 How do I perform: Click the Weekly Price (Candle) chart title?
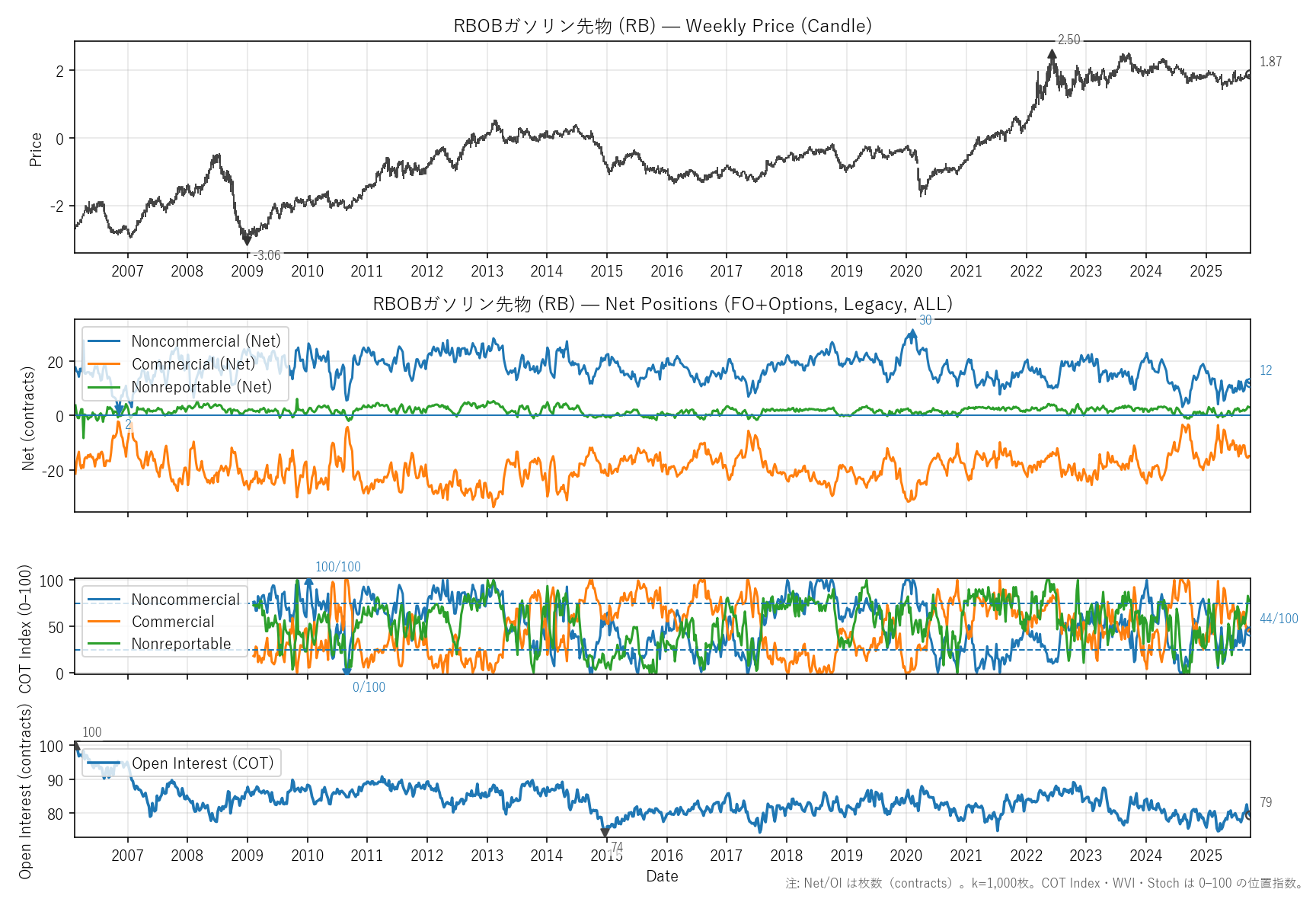point(662,26)
